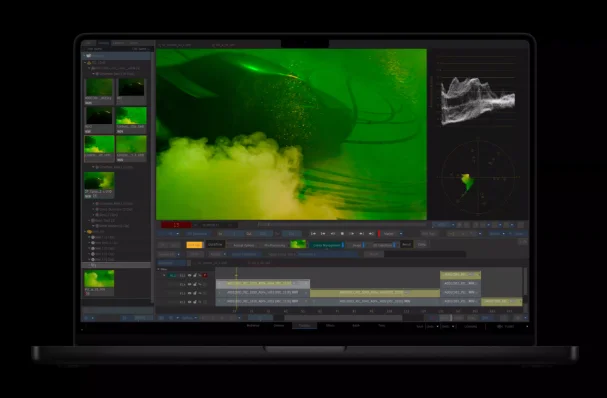Collapse the highlighted top row in media tree
The width and height of the screenshot is (607, 398).
coord(85,56)
